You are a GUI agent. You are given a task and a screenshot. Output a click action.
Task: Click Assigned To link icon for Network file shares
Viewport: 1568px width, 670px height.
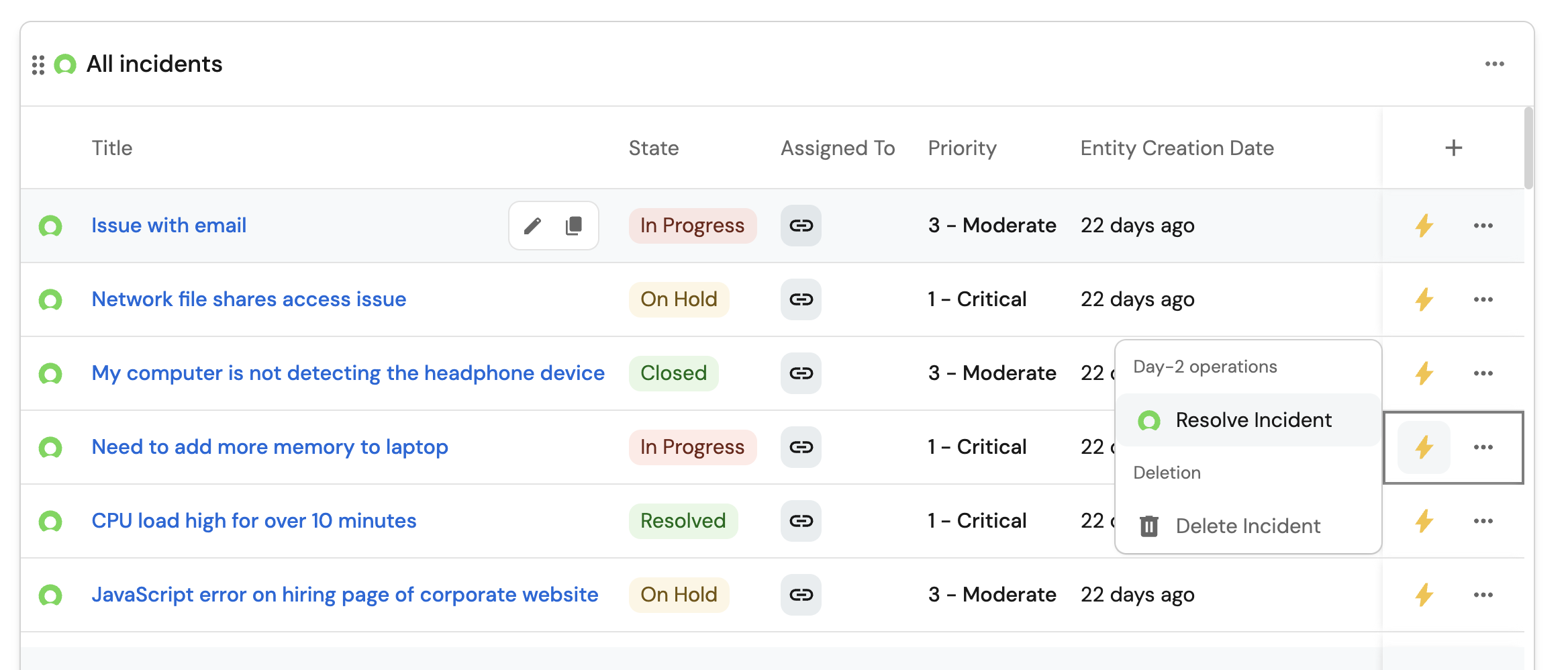(x=801, y=299)
